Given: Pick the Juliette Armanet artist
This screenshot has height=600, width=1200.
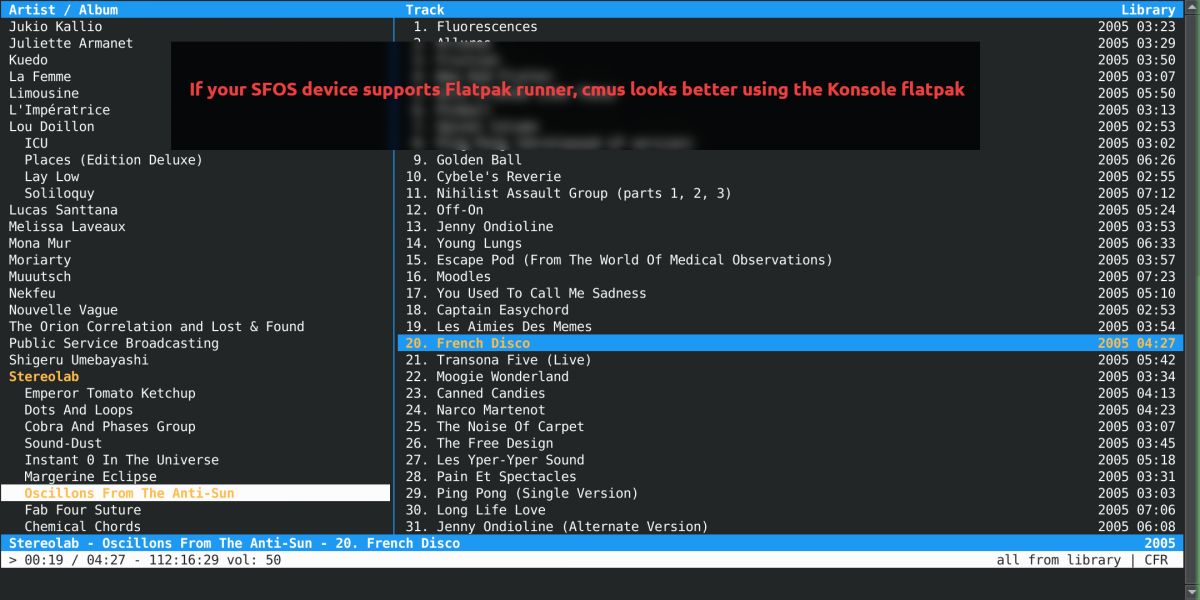Looking at the screenshot, I should [70, 44].
